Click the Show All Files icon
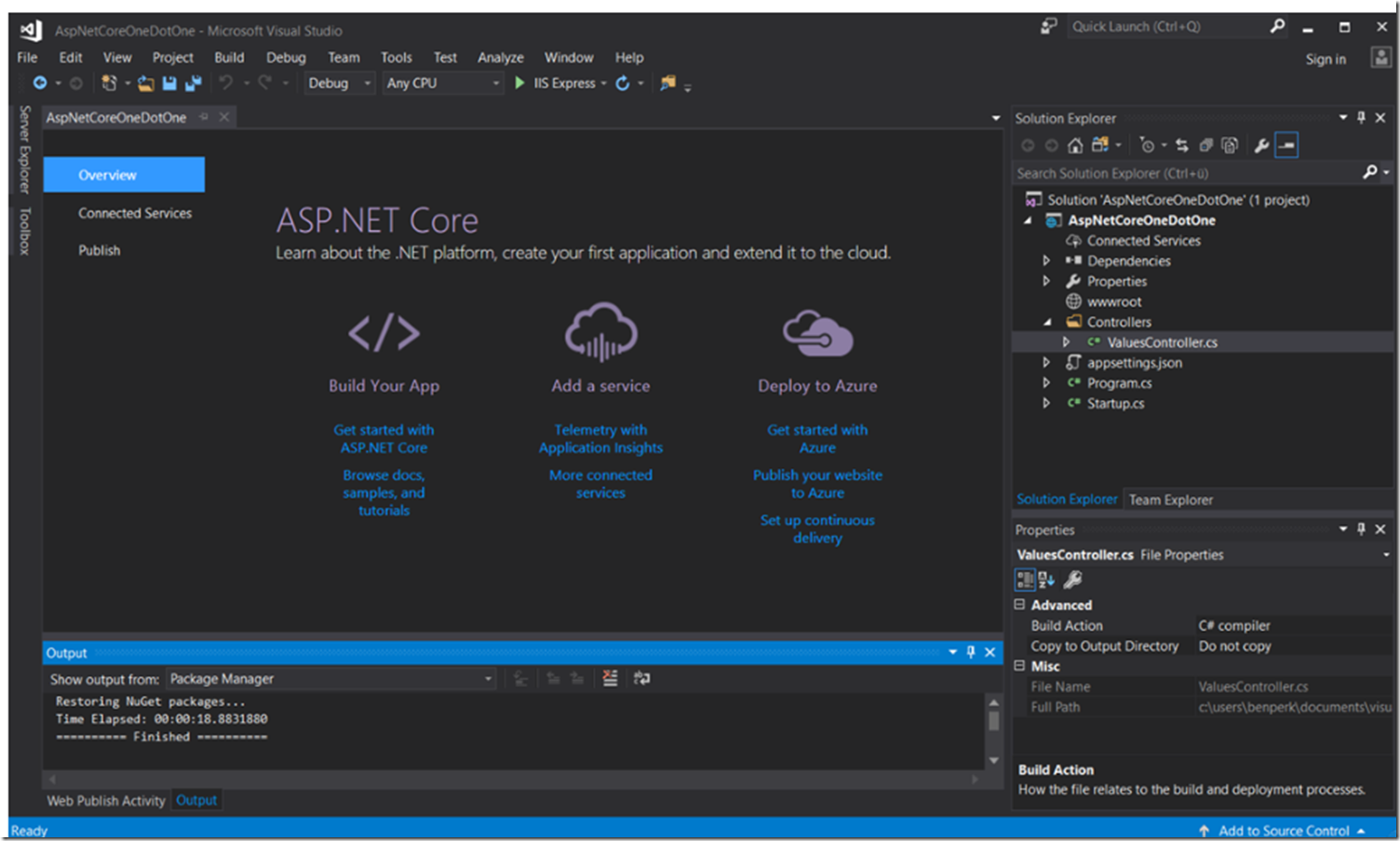Viewport: 1400px width, 841px height. pos(1230,145)
